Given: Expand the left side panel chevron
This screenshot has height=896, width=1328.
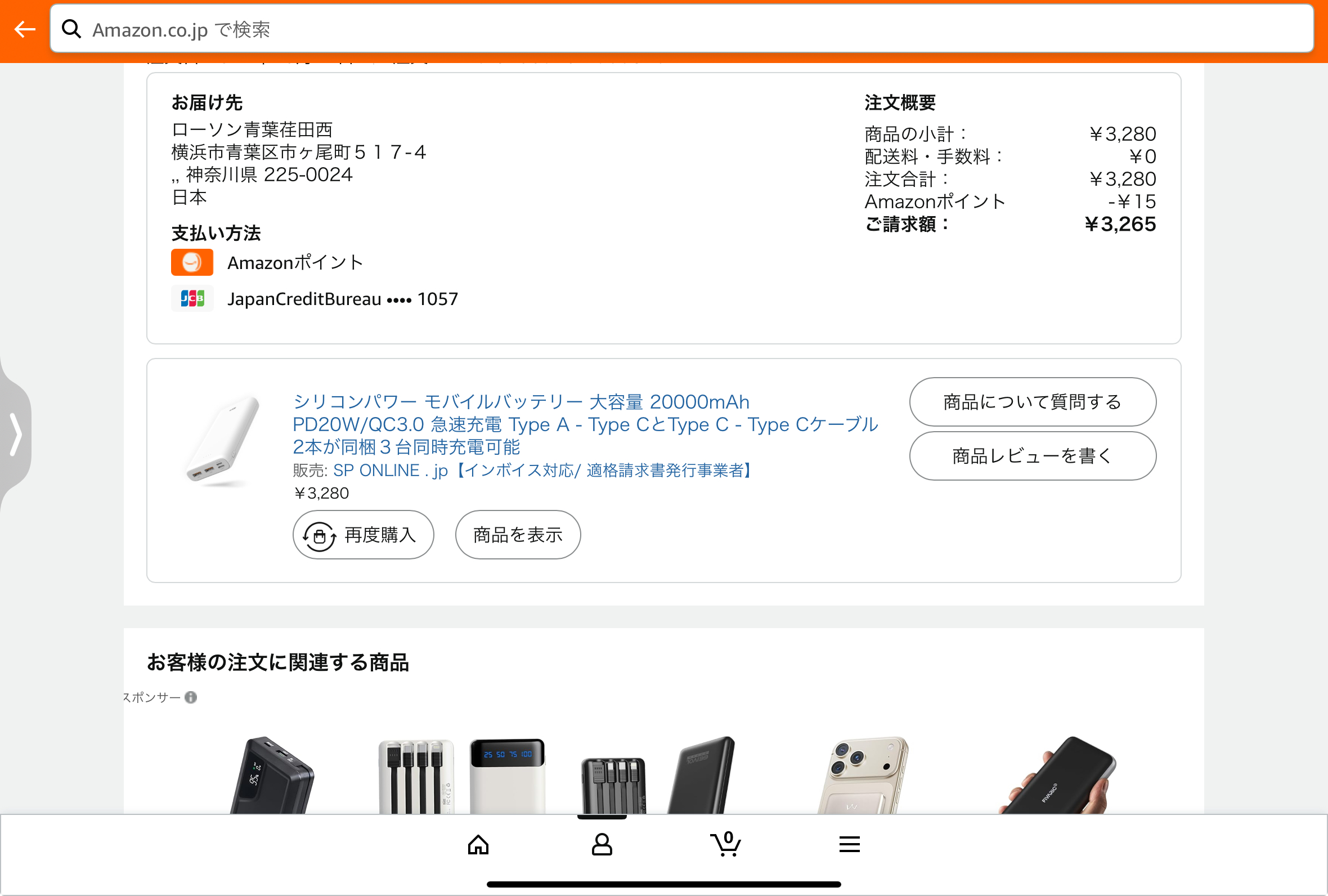Looking at the screenshot, I should click(x=15, y=435).
